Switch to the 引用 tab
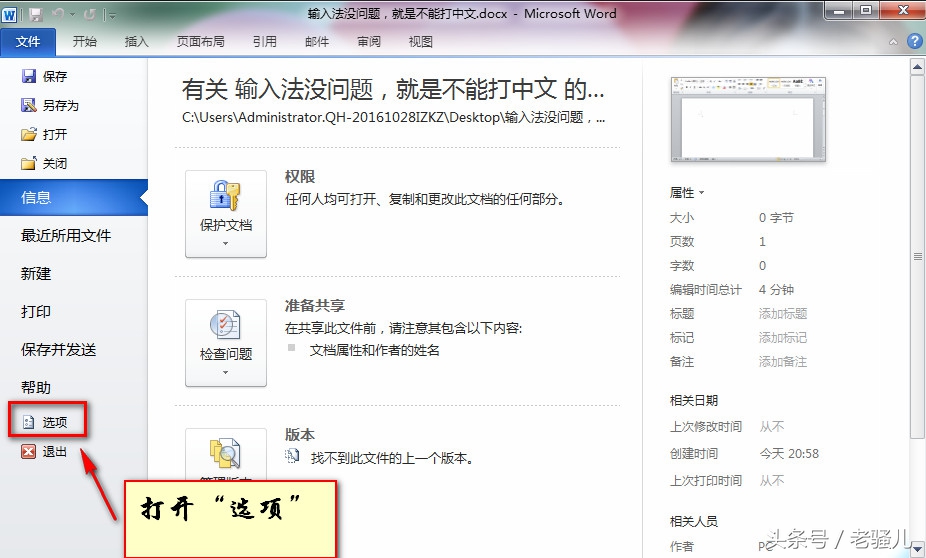 click(x=265, y=42)
